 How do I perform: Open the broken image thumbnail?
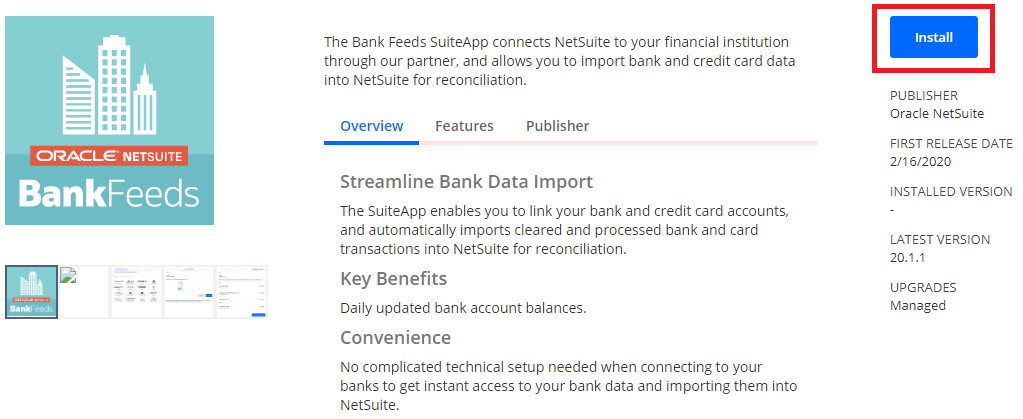[84, 292]
